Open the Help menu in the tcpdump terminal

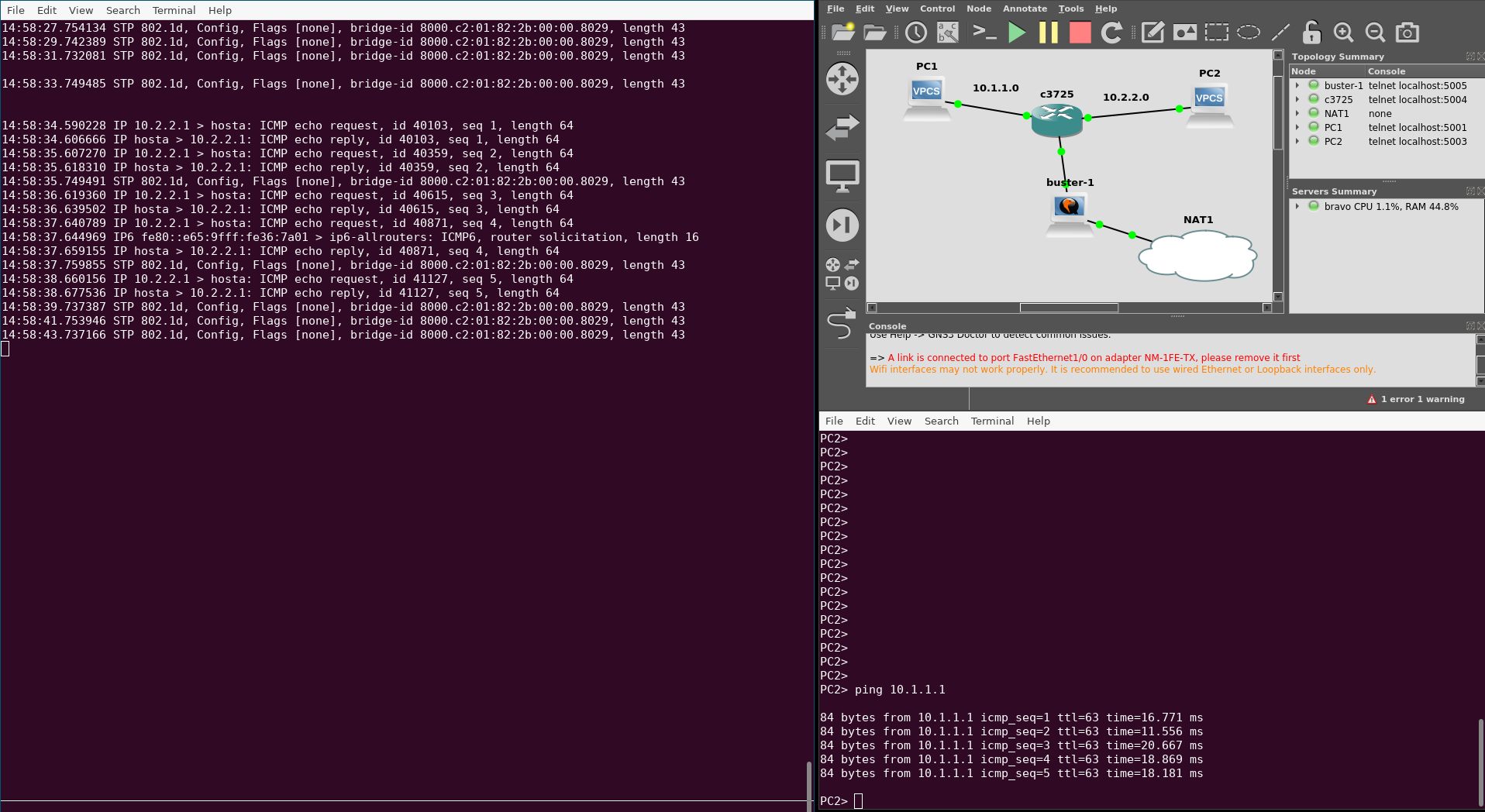click(219, 10)
